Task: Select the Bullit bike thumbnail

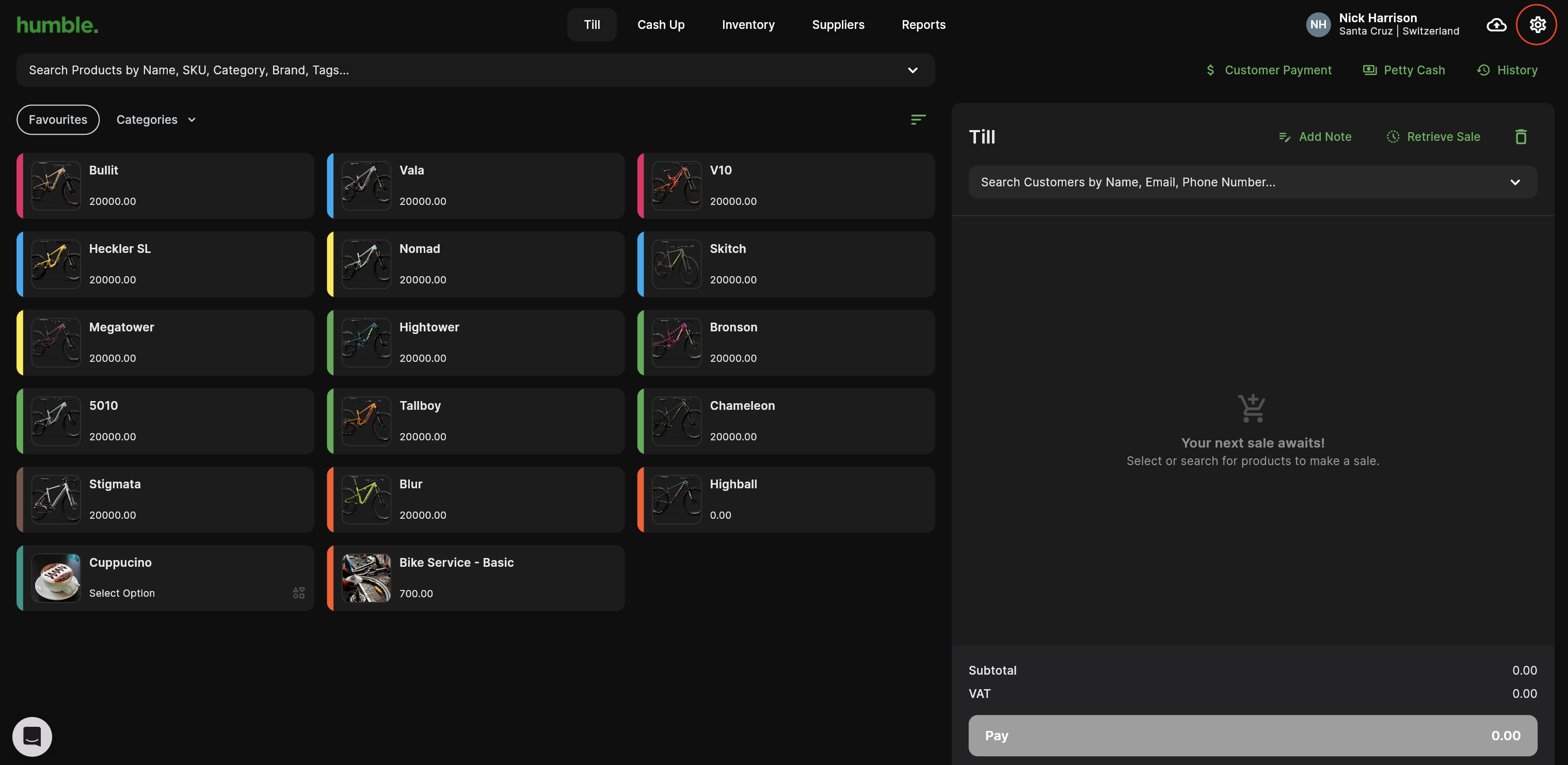Action: tap(56, 186)
